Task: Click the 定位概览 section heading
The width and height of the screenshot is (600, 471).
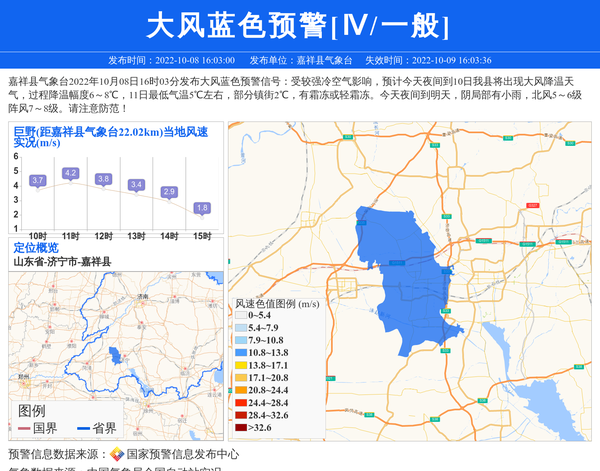Action: point(36,247)
